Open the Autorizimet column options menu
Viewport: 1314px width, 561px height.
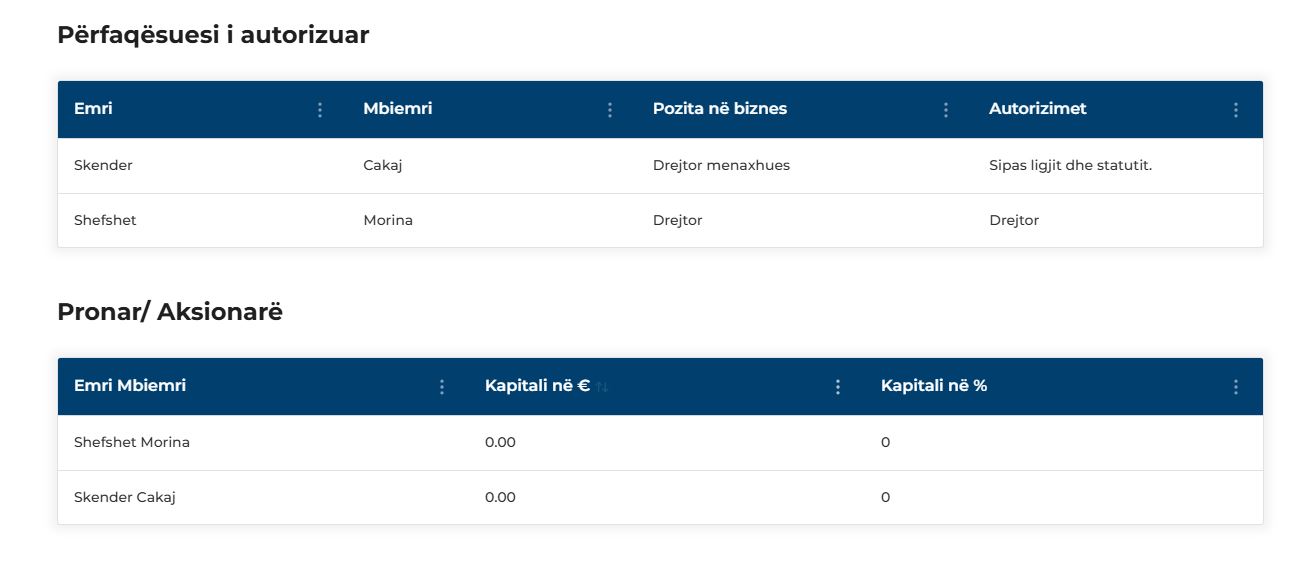pos(1236,110)
